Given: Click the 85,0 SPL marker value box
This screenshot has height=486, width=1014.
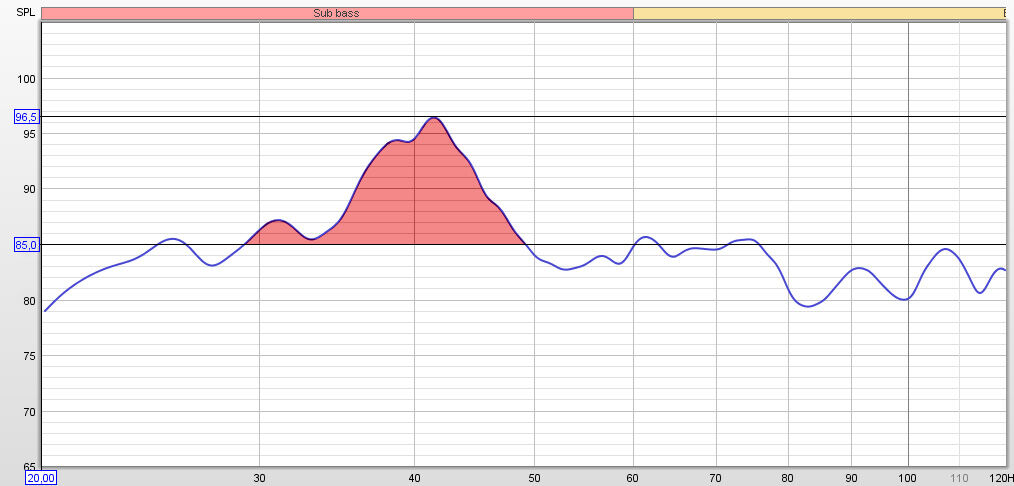Looking at the screenshot, I should 27,245.
